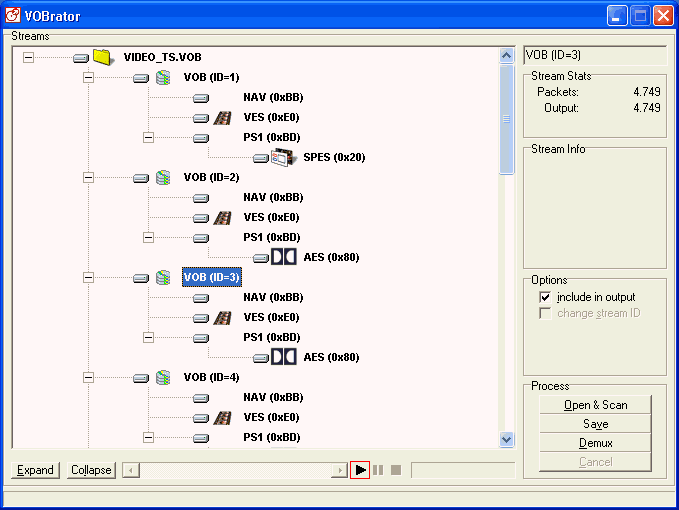
Task: Click the Save button
Action: pyautogui.click(x=595, y=424)
